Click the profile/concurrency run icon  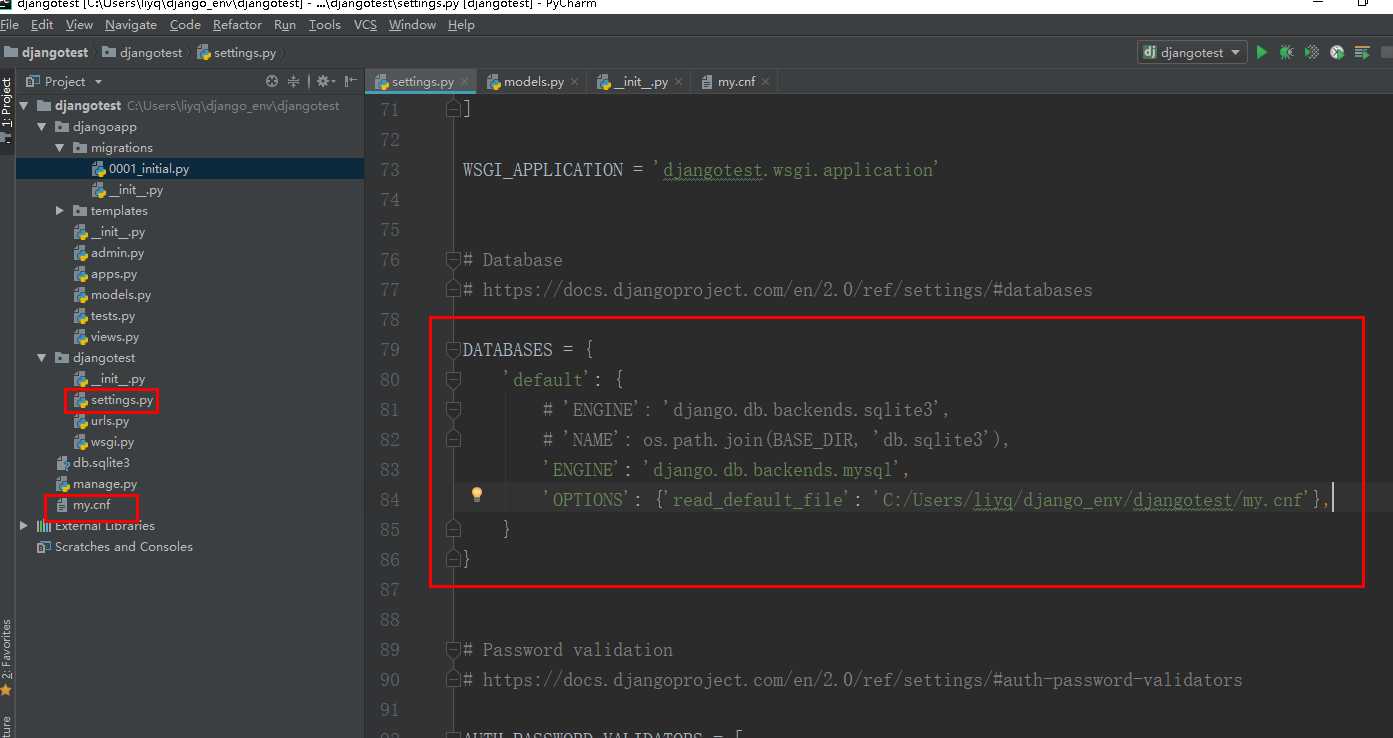[x=1337, y=52]
